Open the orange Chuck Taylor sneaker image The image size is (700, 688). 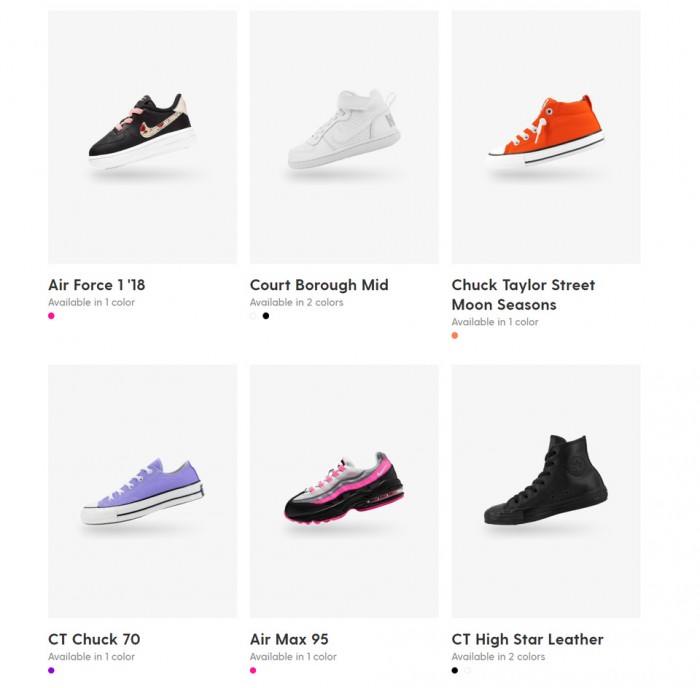(x=546, y=137)
